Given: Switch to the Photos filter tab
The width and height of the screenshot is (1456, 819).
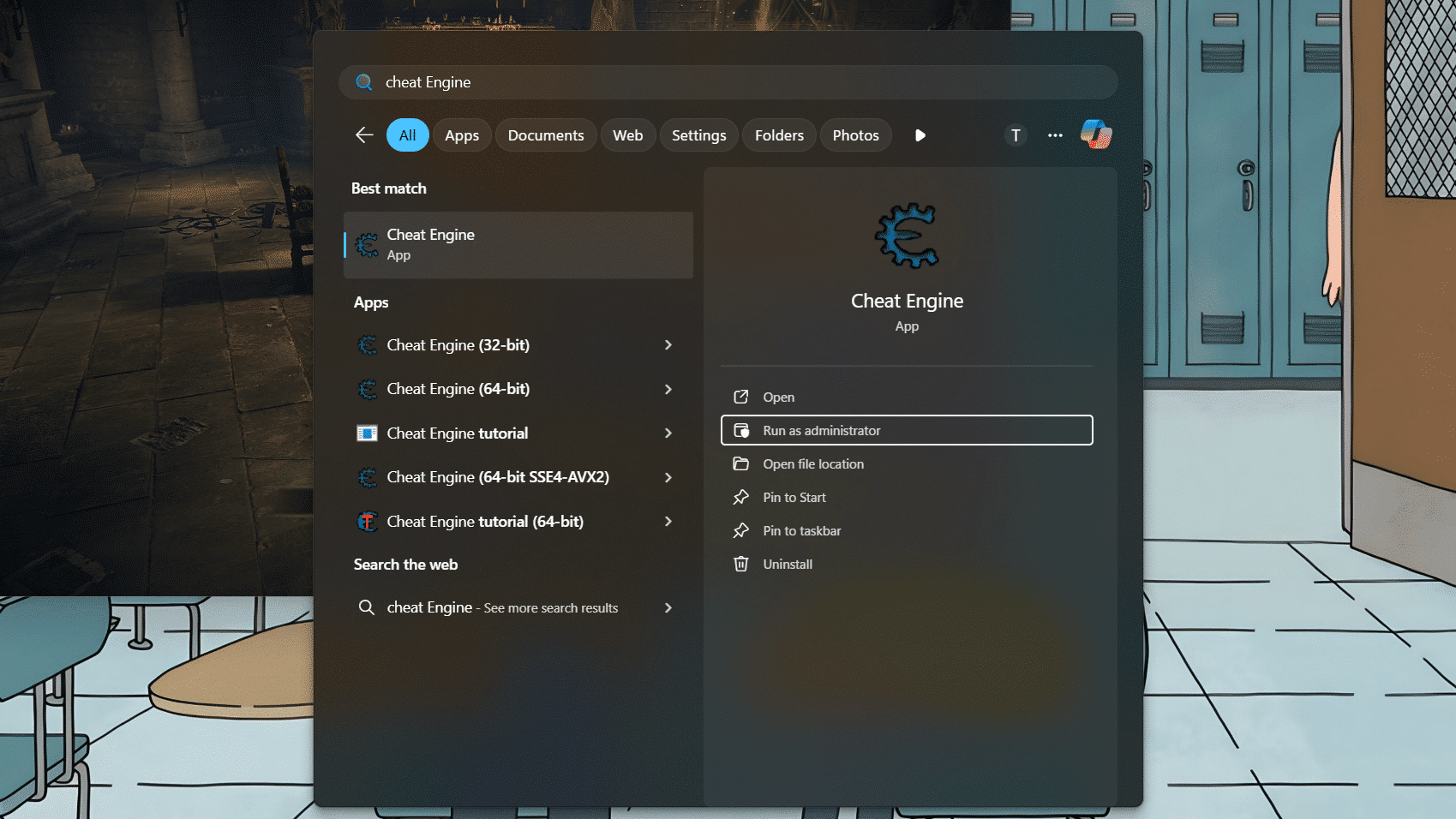Looking at the screenshot, I should coord(856,135).
